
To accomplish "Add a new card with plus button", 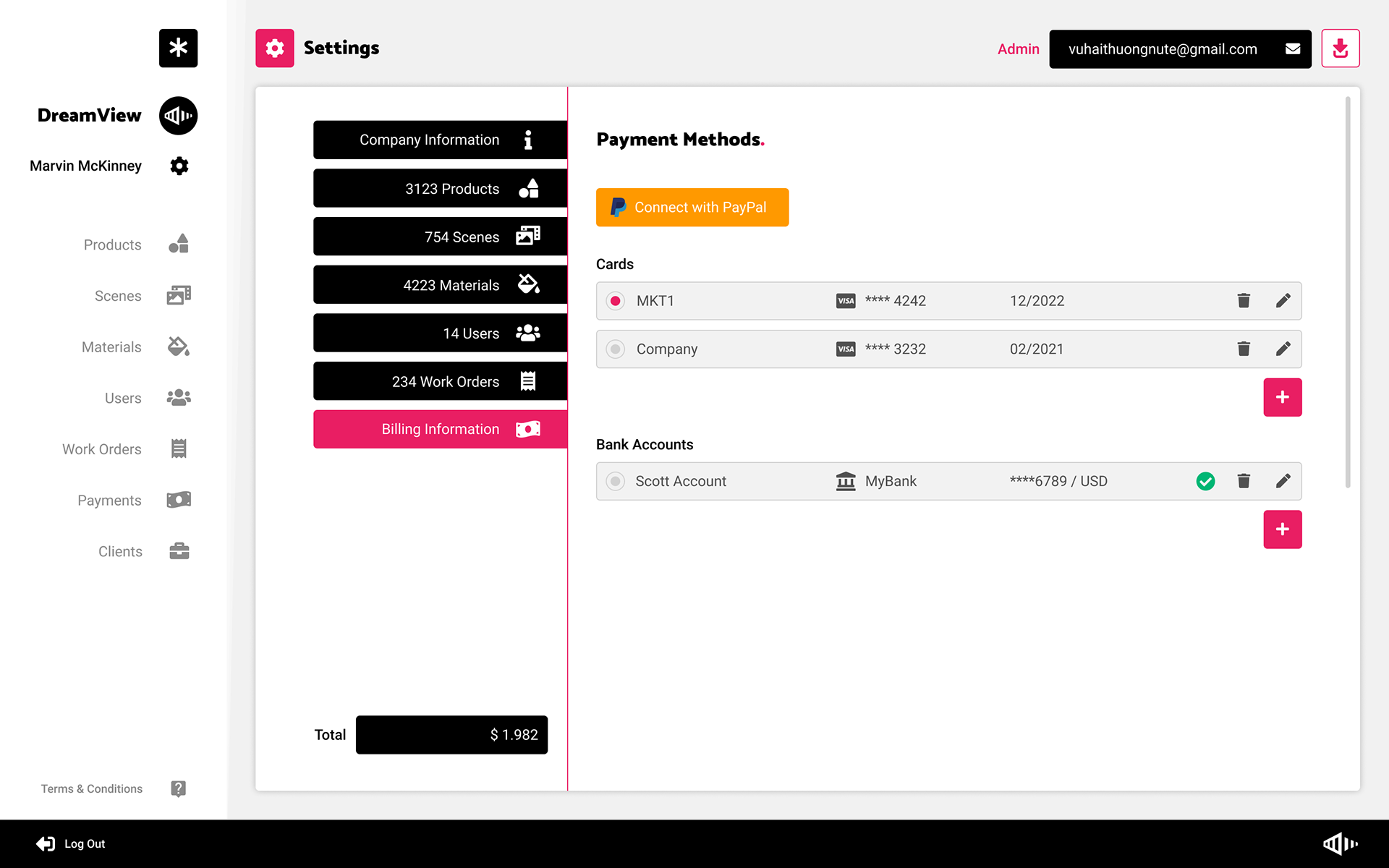I will pos(1282,397).
